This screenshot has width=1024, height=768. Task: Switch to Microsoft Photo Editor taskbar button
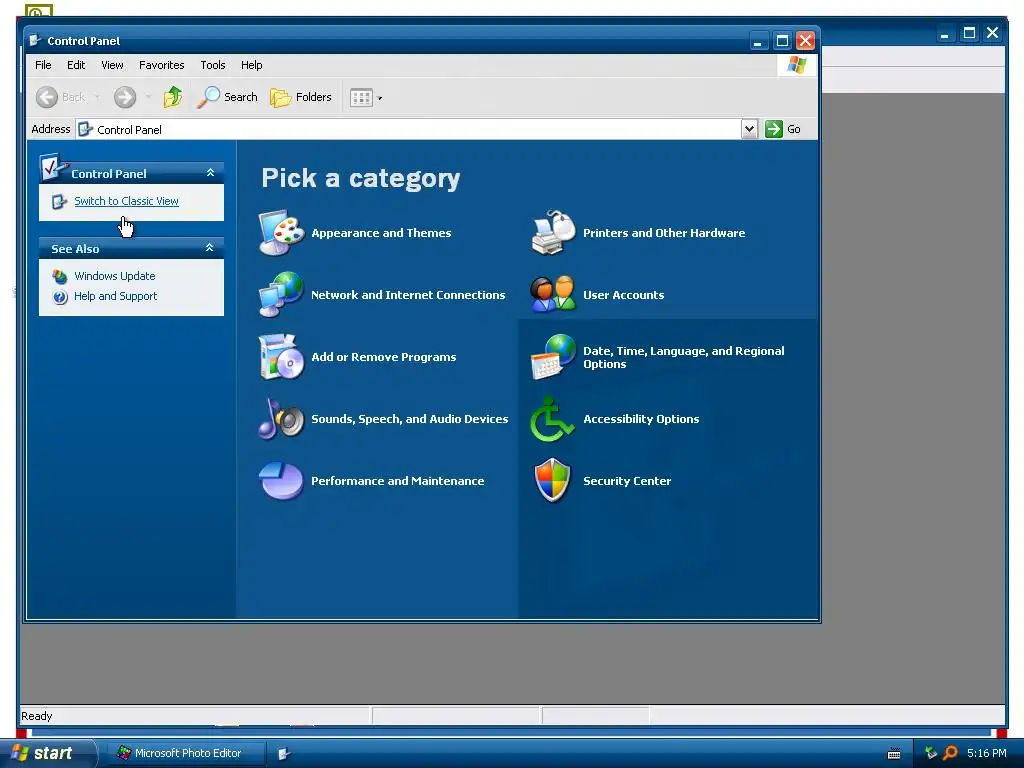tap(185, 753)
